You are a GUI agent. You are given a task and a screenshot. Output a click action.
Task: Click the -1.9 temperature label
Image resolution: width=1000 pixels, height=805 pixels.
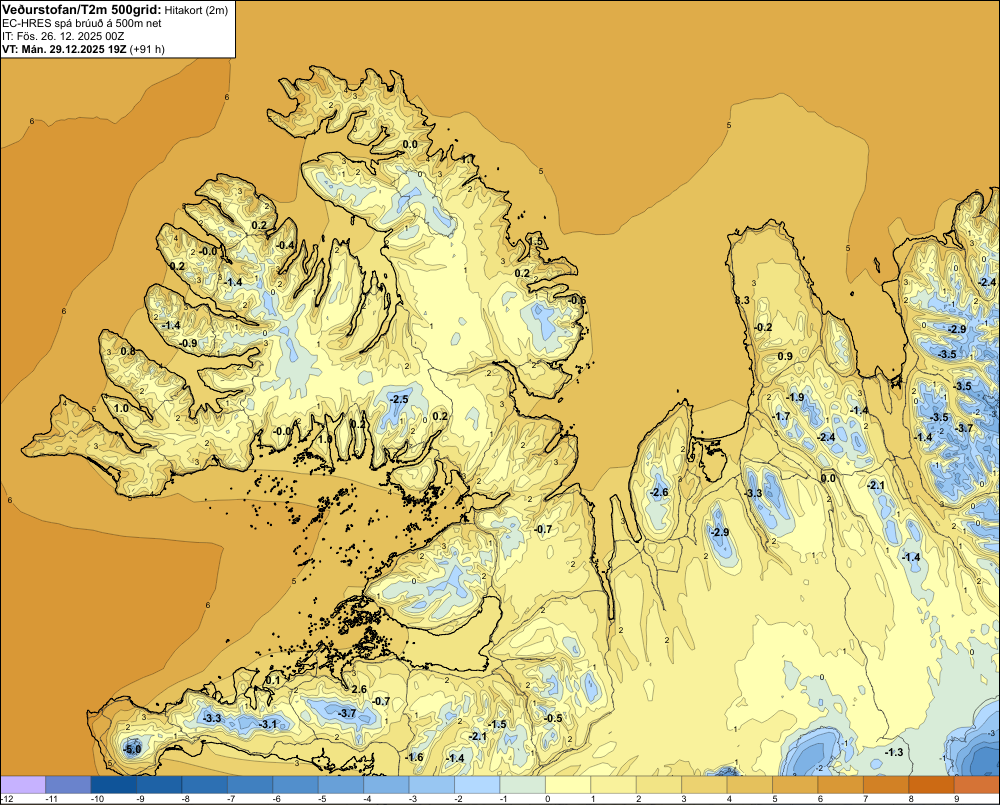pos(795,397)
